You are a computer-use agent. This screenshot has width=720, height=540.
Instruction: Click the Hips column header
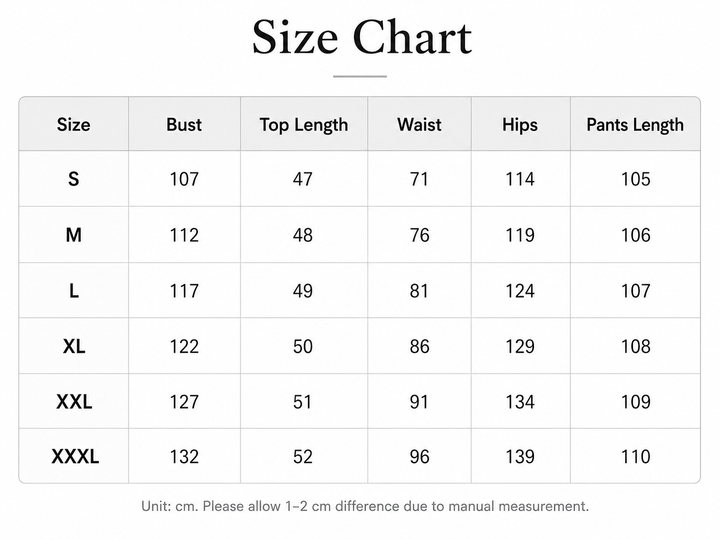pyautogui.click(x=519, y=125)
